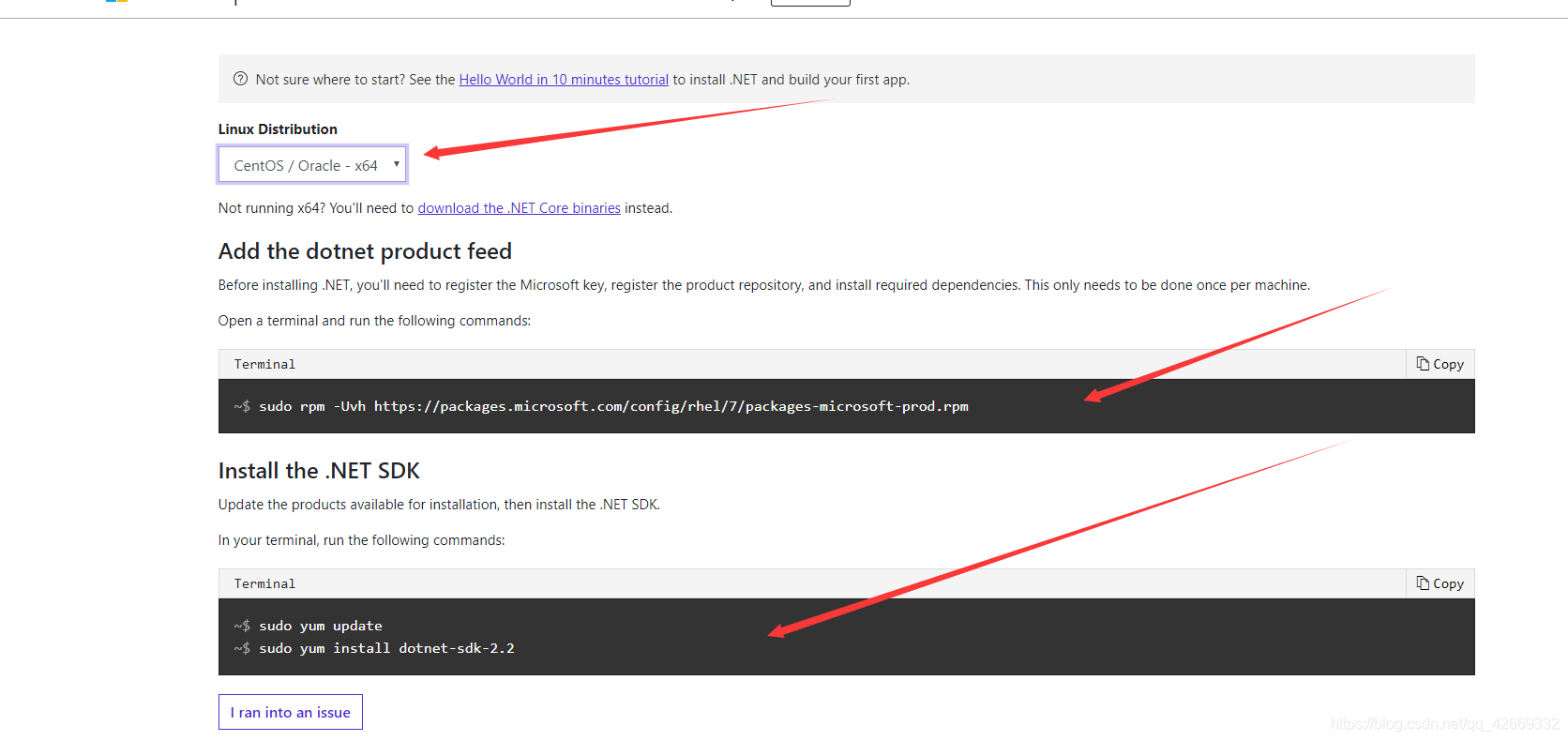Click the I ran into an issue button

(x=291, y=712)
